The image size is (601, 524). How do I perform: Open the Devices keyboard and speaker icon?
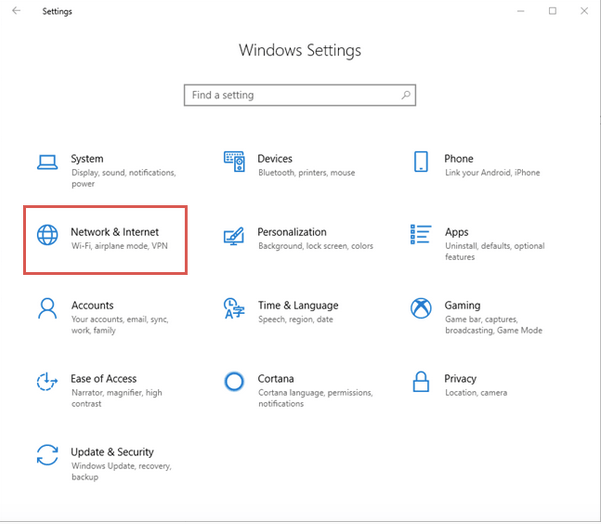(234, 161)
